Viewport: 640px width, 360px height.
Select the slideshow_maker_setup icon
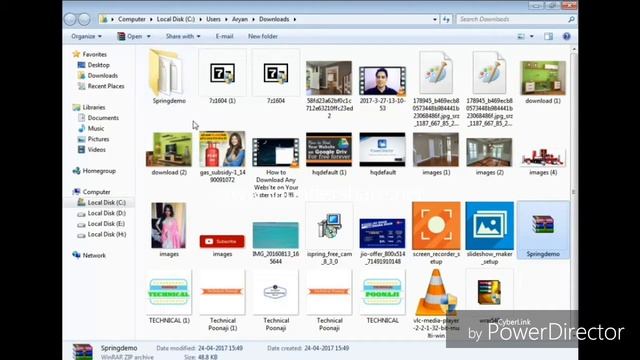(x=489, y=225)
